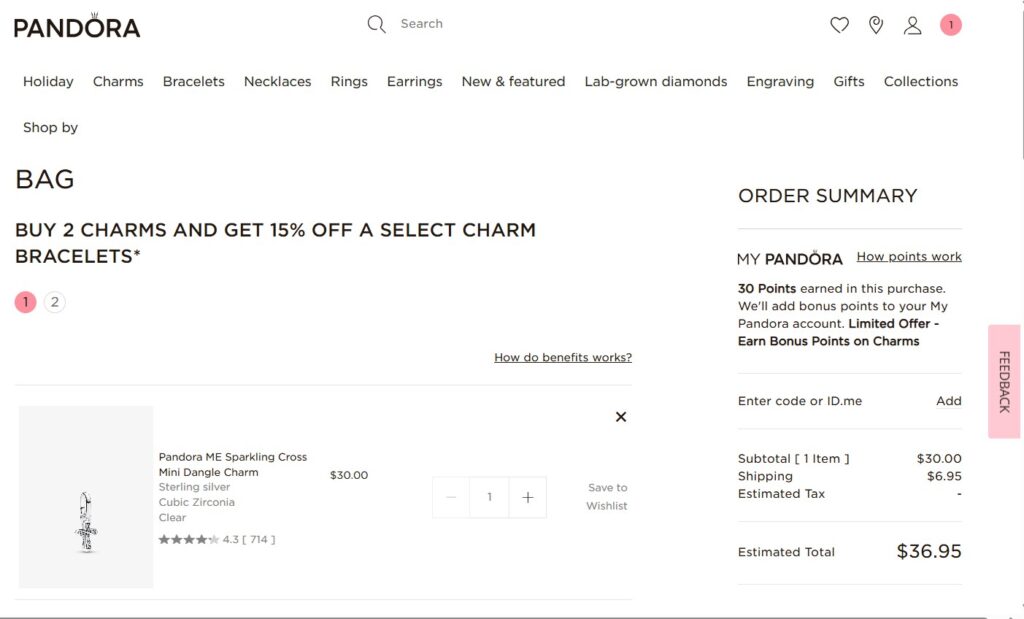The height and width of the screenshot is (619, 1024).
Task: Click the Pandora logo
Action: click(x=77, y=26)
